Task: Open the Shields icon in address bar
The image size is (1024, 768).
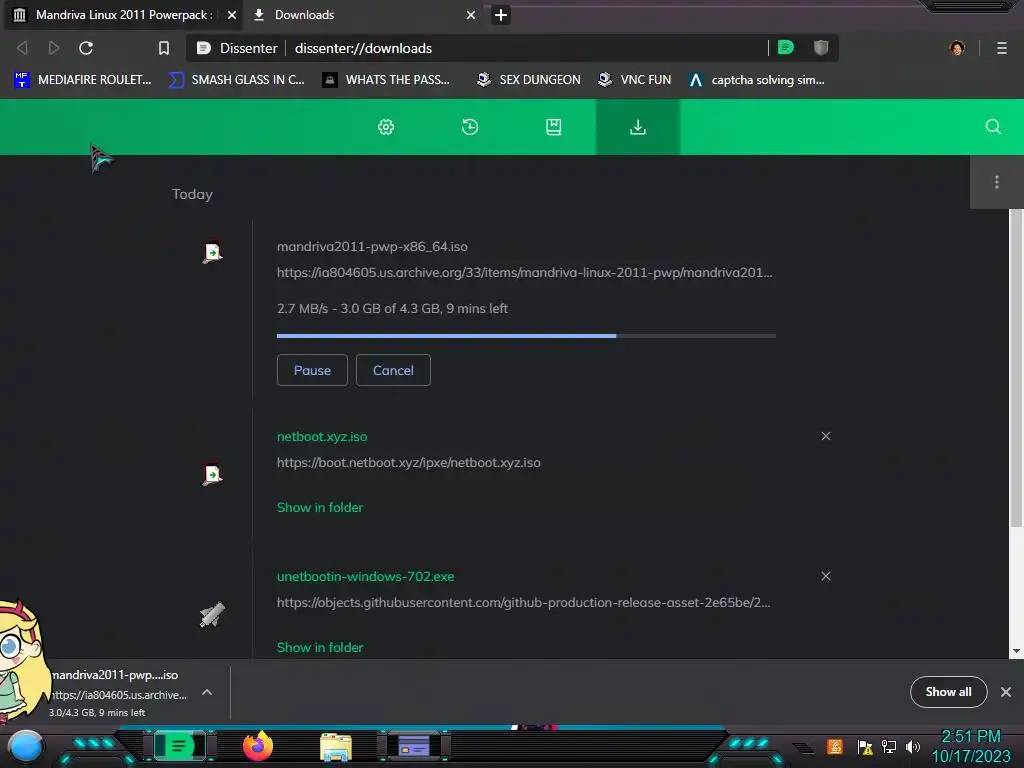Action: click(x=821, y=48)
